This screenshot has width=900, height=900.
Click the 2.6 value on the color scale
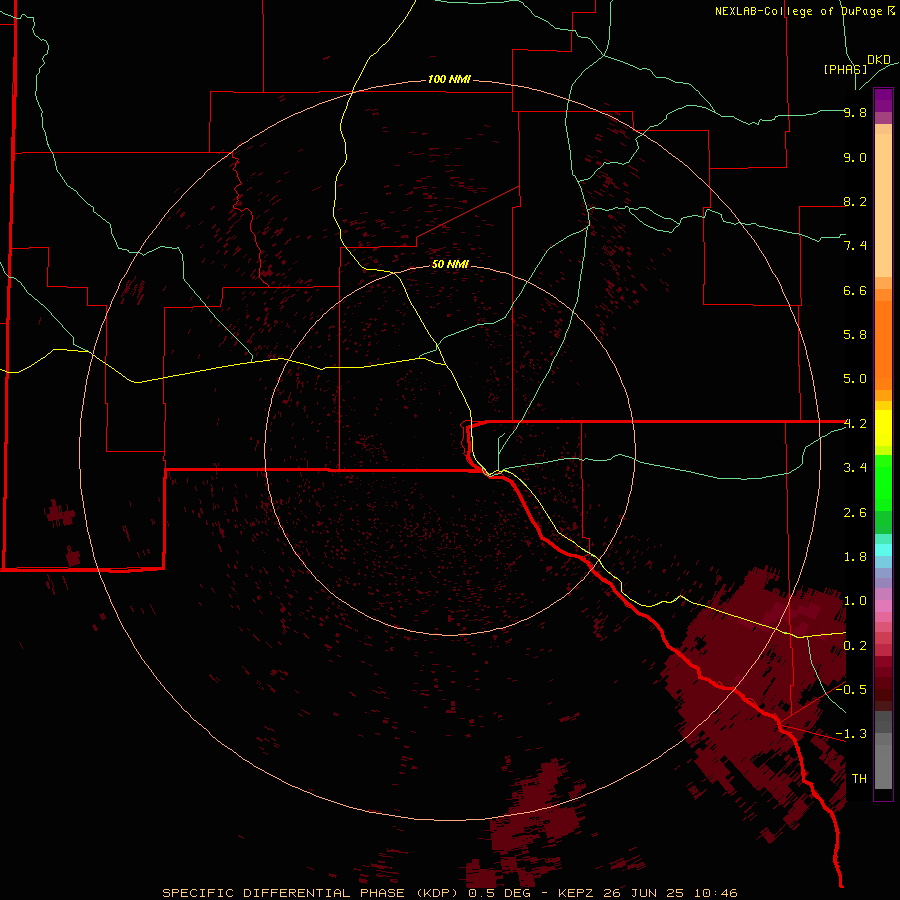855,513
